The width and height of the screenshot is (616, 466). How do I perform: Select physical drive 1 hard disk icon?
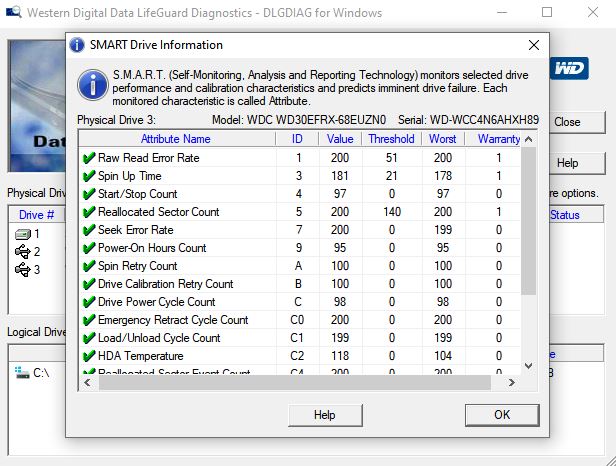(23, 235)
